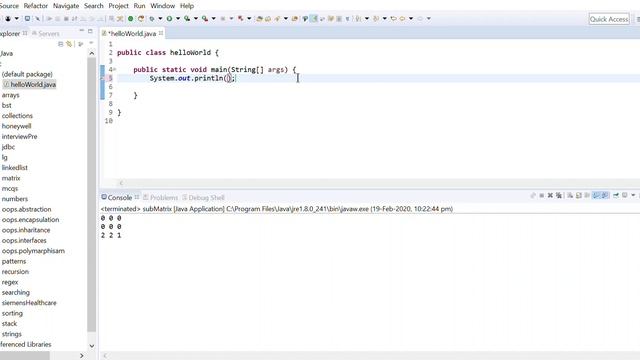Select the collections package

tap(17, 116)
